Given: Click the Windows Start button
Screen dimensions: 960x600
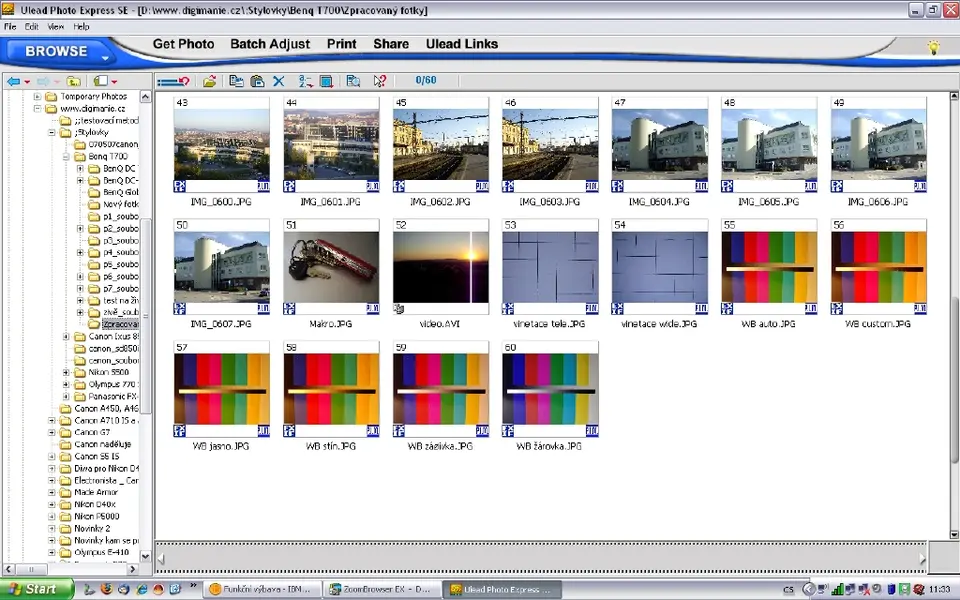Looking at the screenshot, I should pos(33,589).
